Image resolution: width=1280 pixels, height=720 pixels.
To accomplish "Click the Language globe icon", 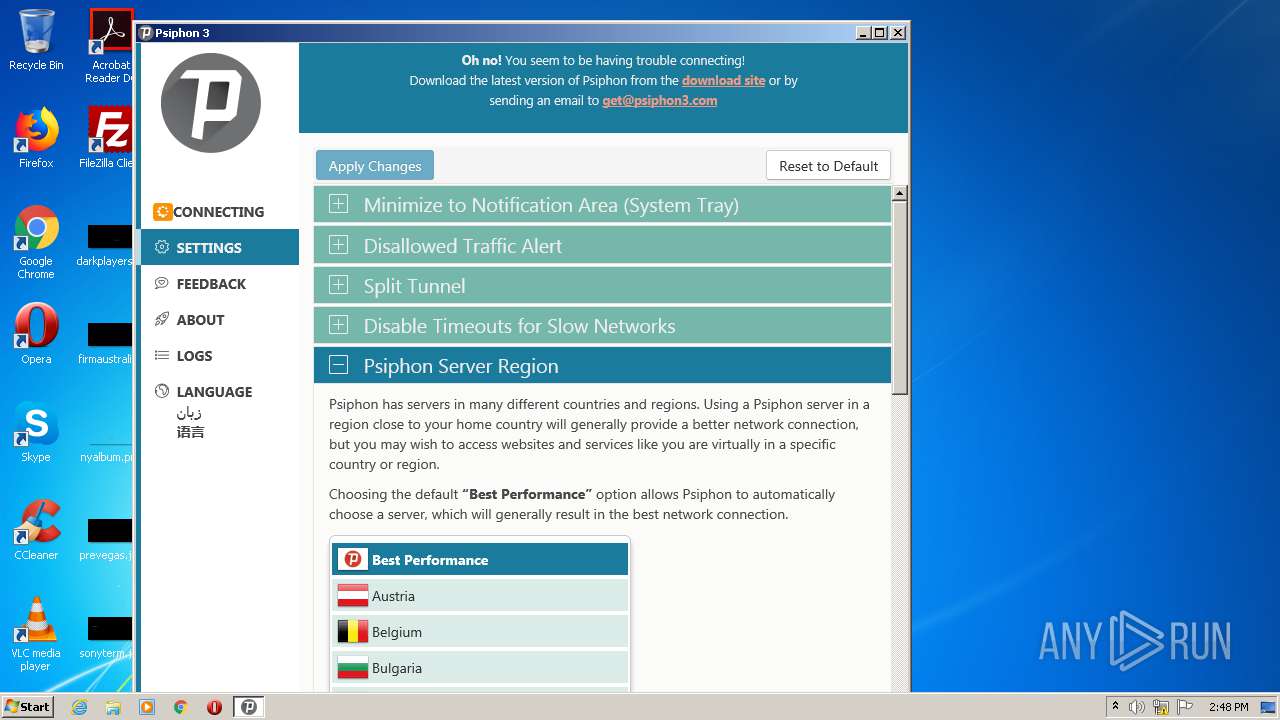I will pos(161,392).
